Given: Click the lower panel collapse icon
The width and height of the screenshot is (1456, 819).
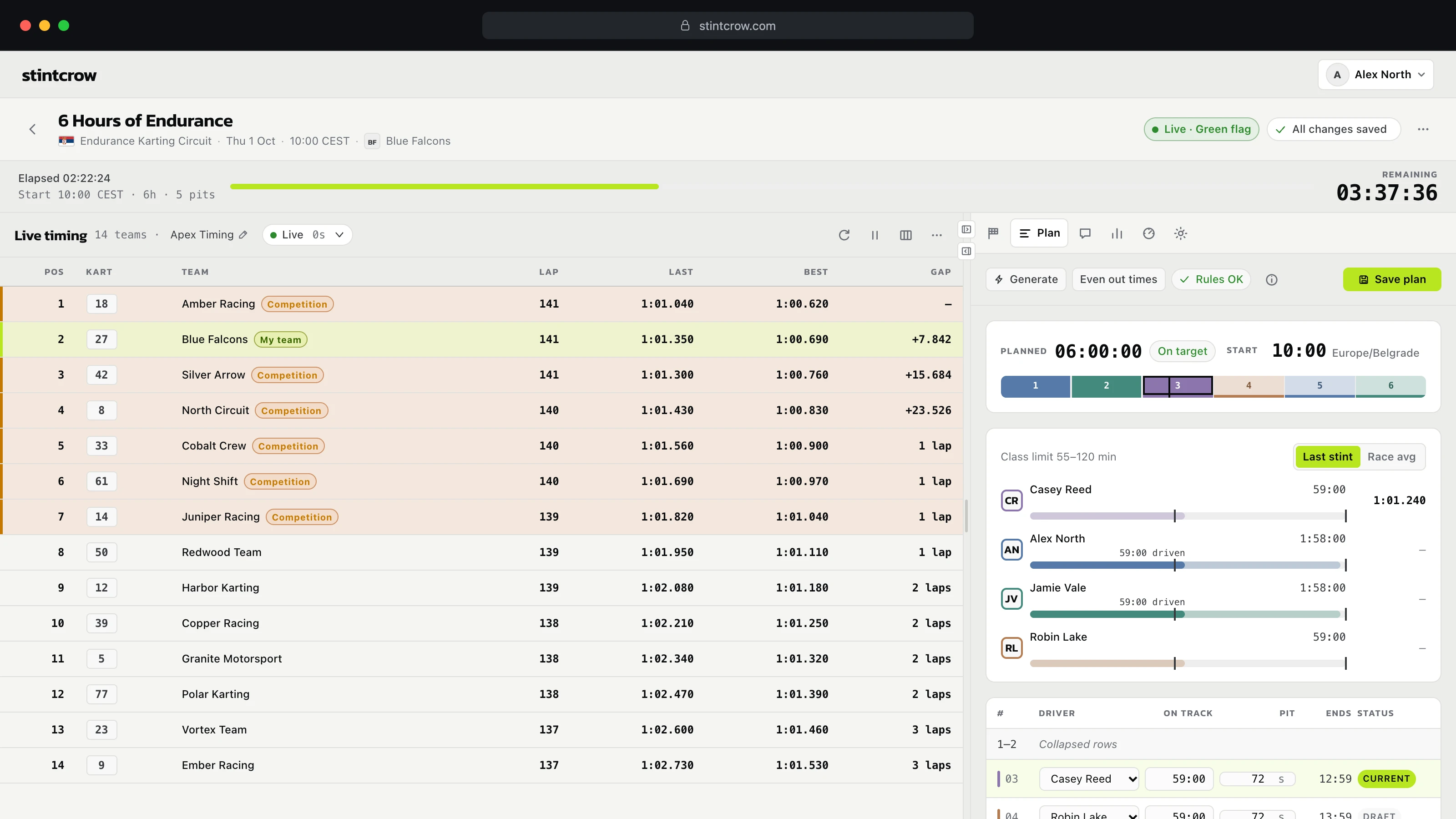Looking at the screenshot, I should tap(966, 251).
